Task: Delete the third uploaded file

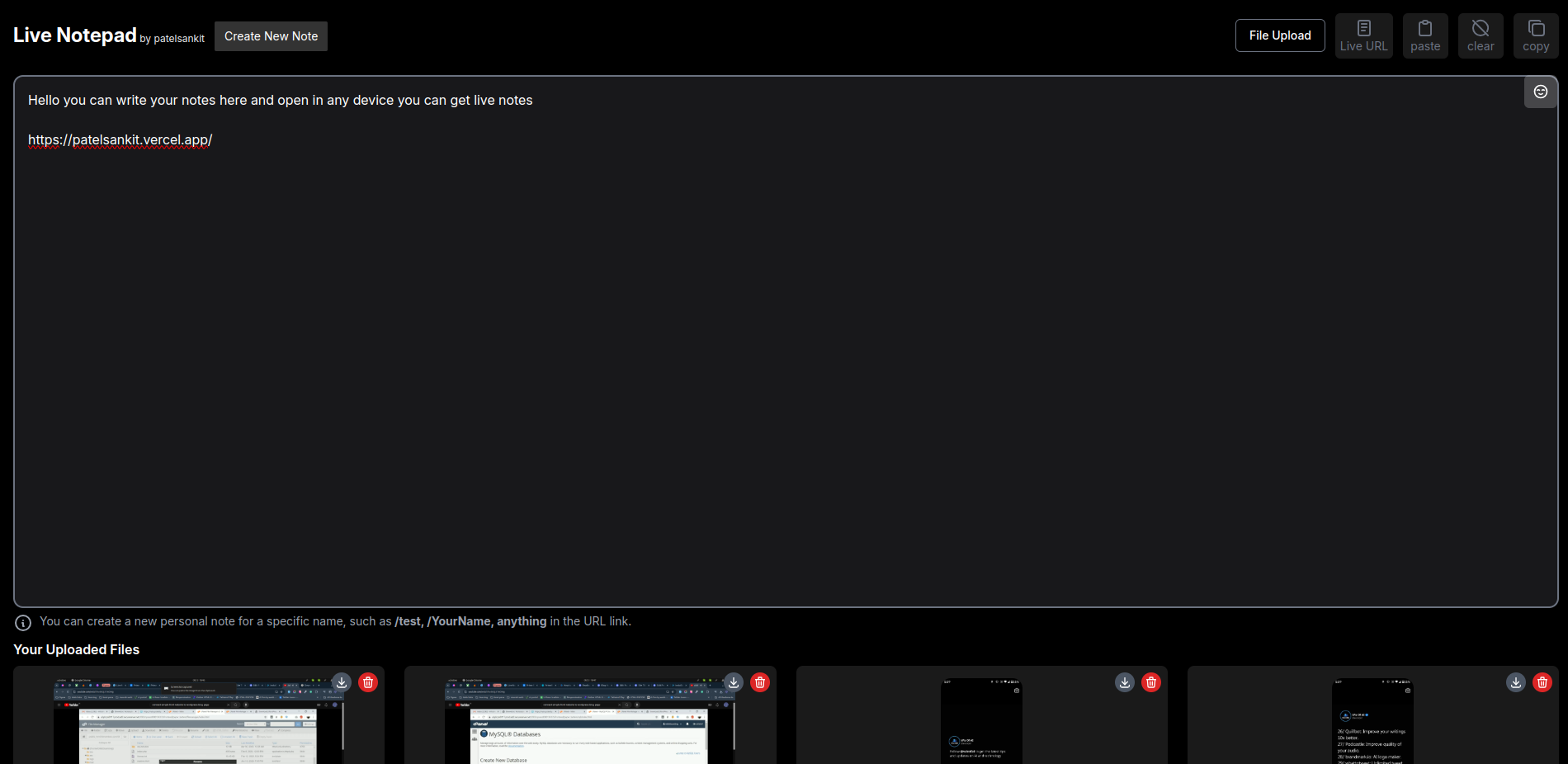Action: tap(1151, 682)
